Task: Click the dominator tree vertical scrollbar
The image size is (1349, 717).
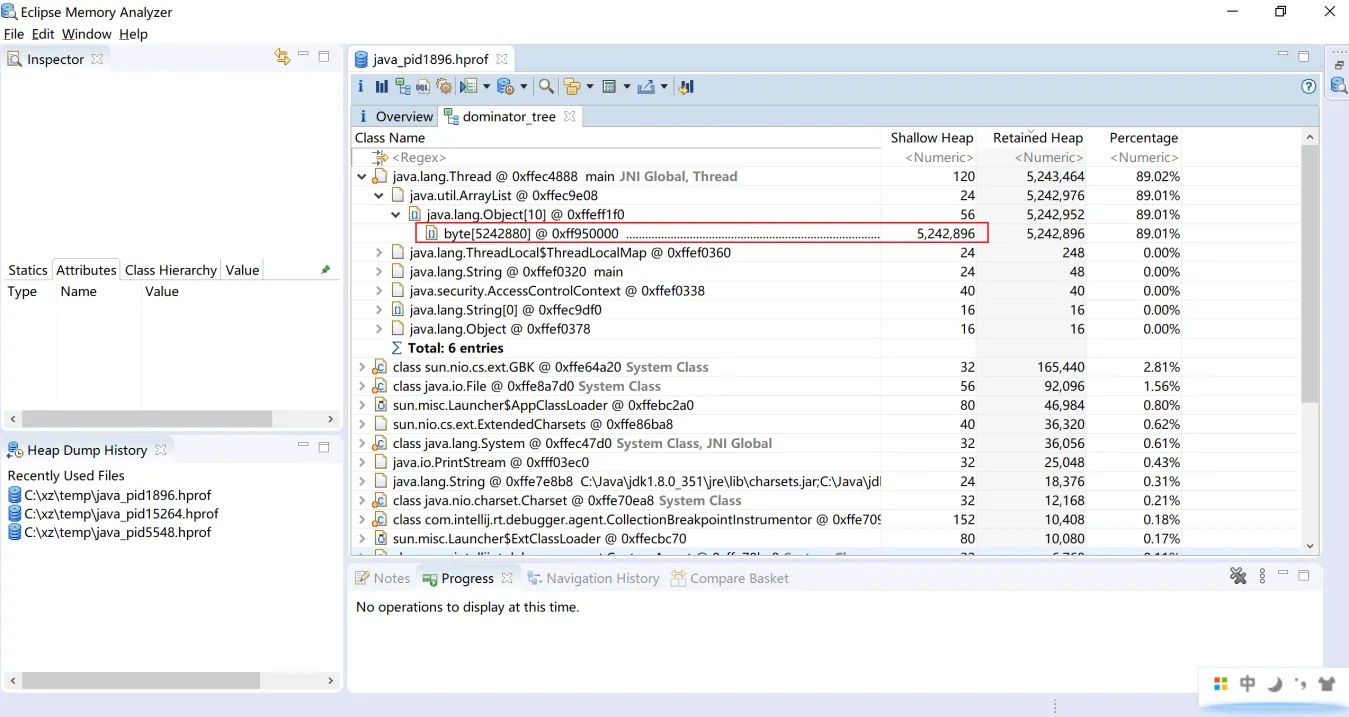Action: click(x=1310, y=273)
